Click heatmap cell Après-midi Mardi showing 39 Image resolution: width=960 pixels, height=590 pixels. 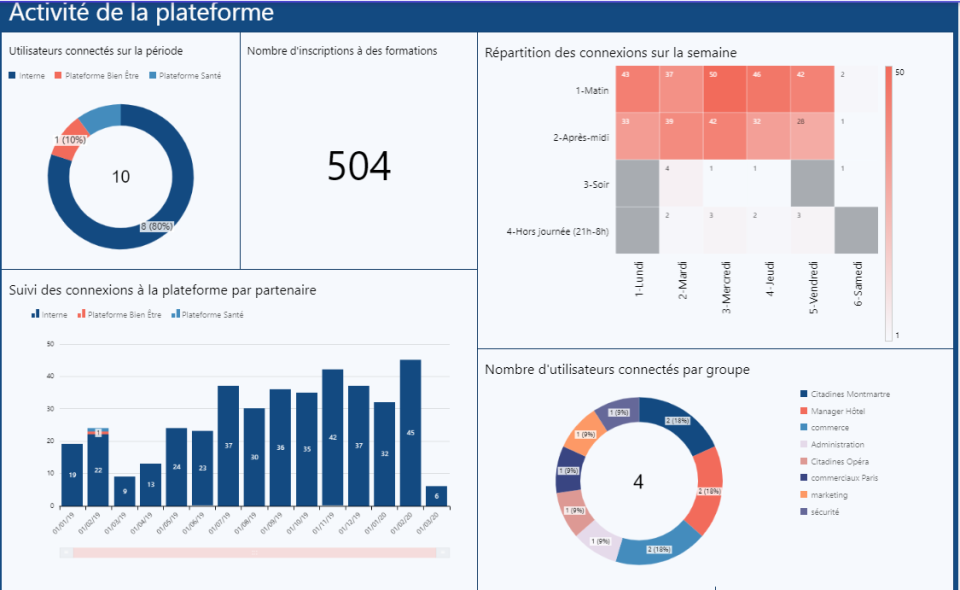pos(681,136)
